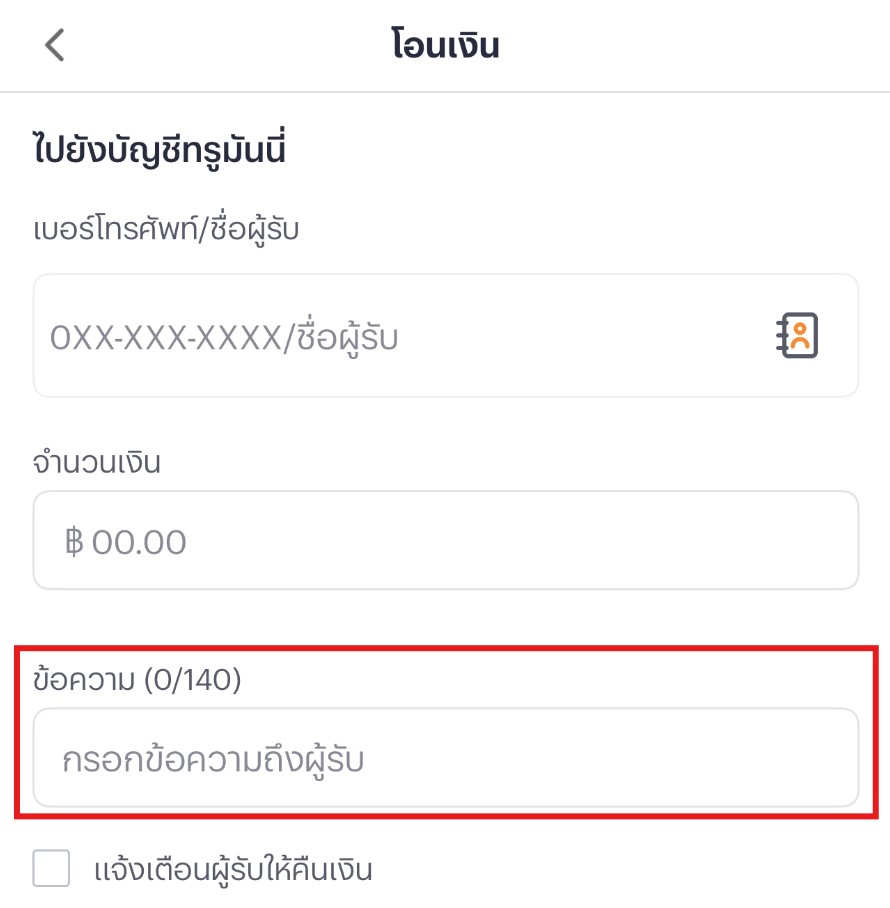
Task: Tick the แจ้งเตือนผู้รับให้คืนเงิน checkbox
Action: coord(52,868)
